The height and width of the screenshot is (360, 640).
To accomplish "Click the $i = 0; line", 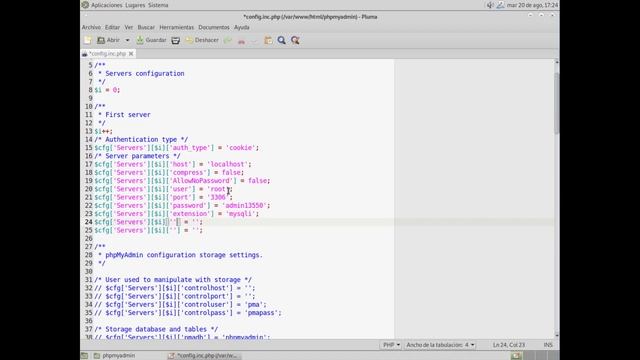I will tap(107, 90).
